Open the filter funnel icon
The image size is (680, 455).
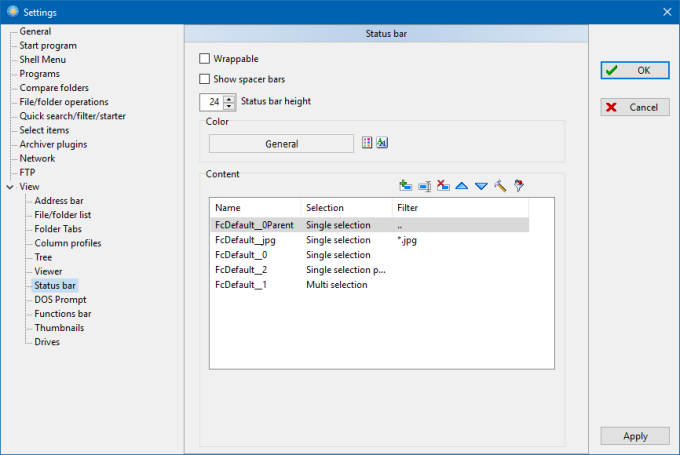(x=519, y=186)
